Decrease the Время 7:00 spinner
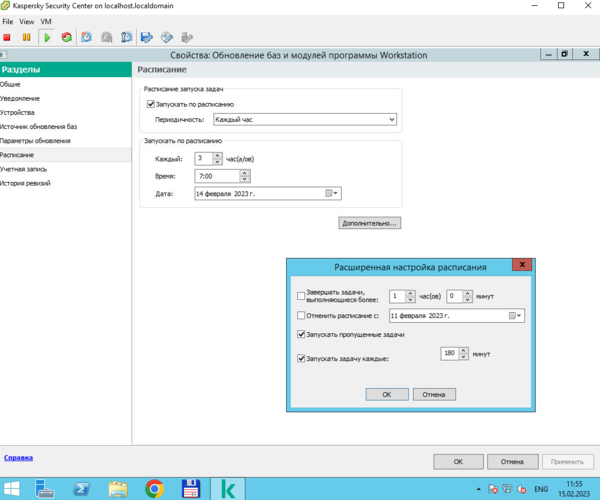The image size is (600, 500). 245,179
